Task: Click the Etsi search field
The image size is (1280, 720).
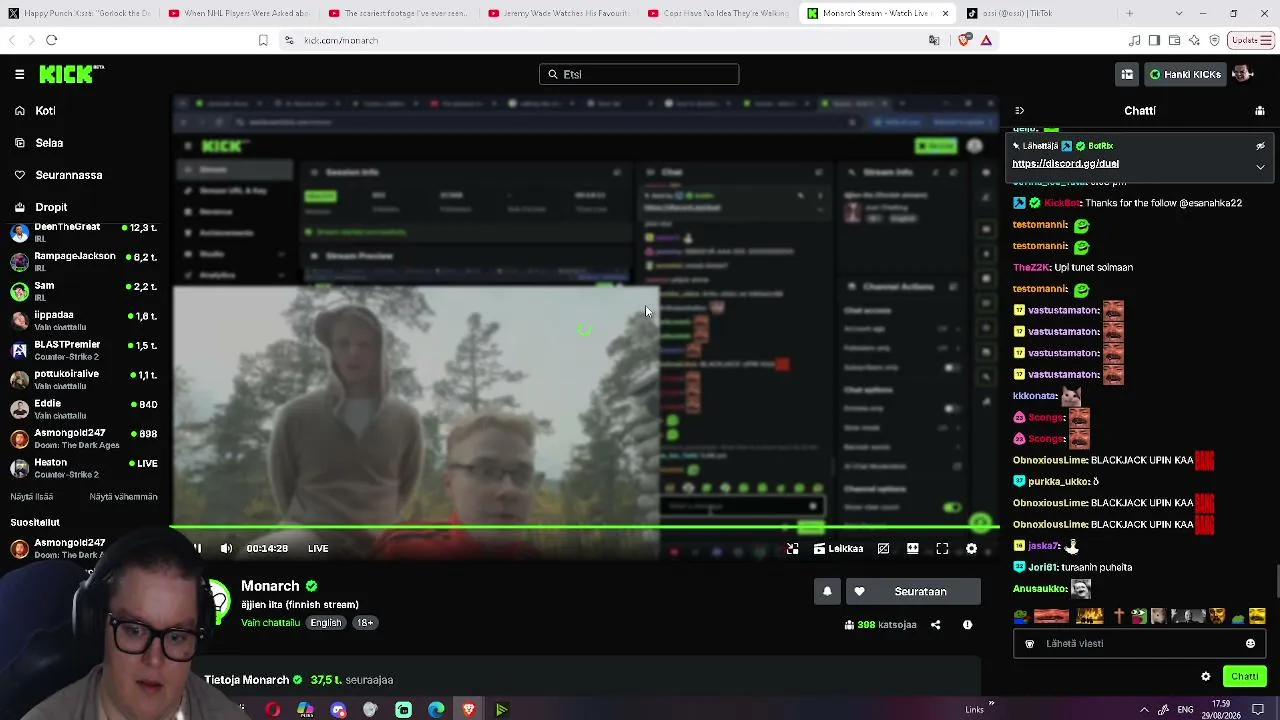Action: pos(639,74)
